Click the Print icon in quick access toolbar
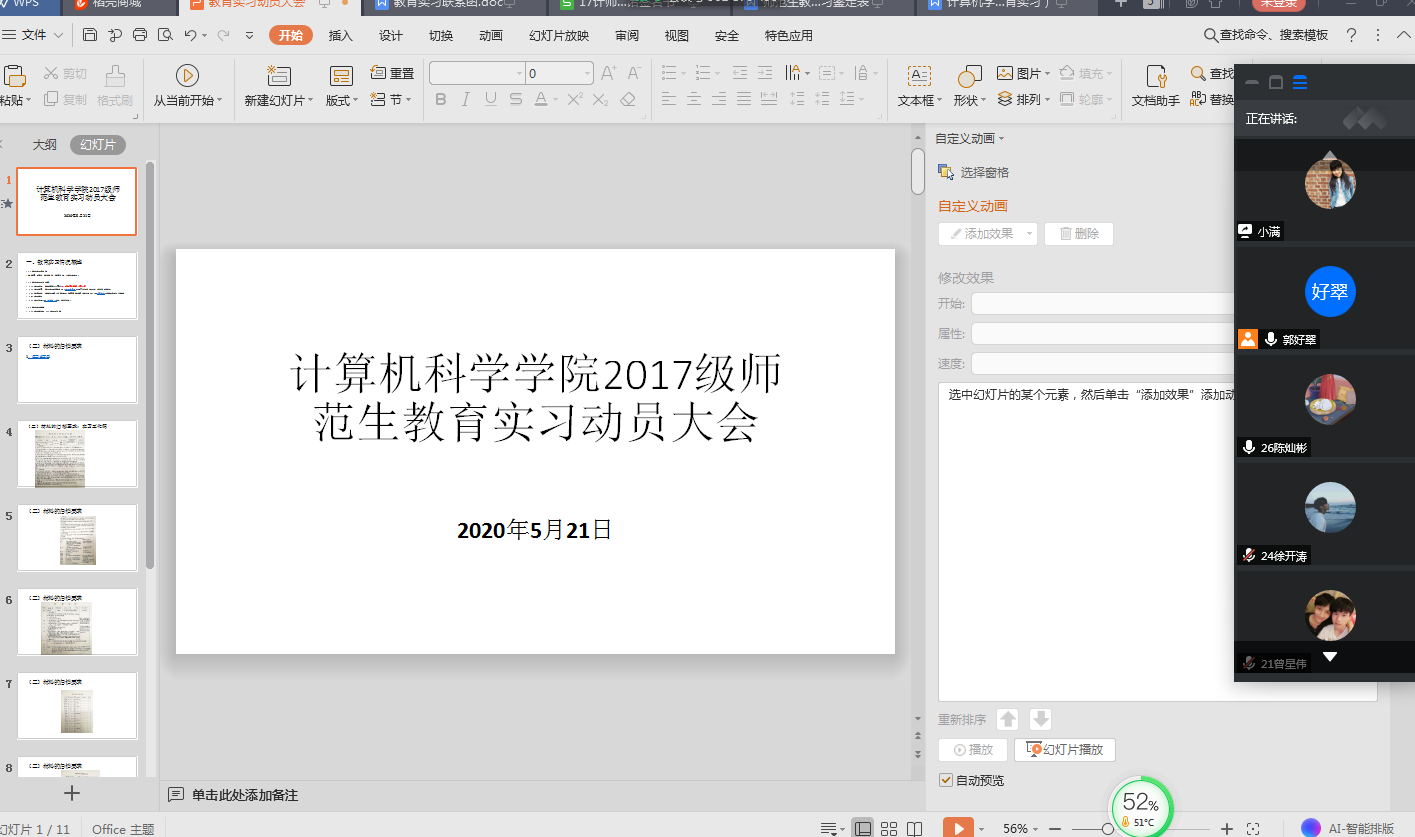 140,35
